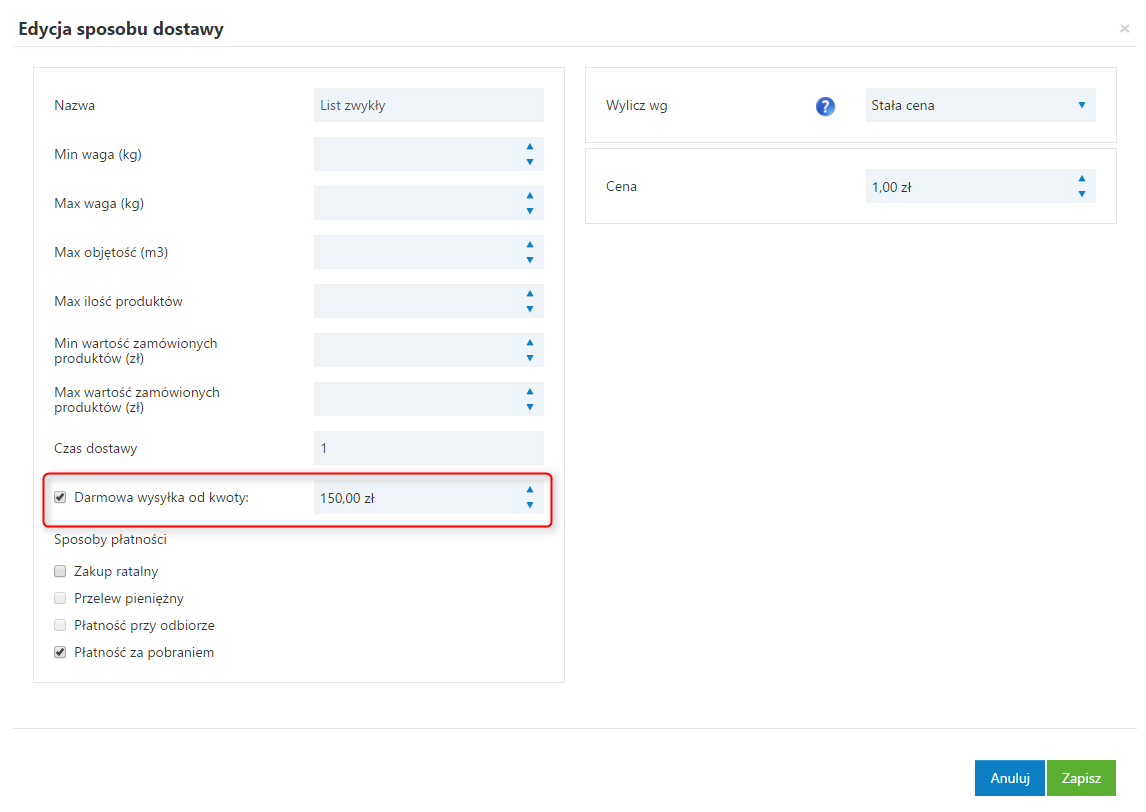1146x812 pixels.
Task: Focus the Czas dostawy input field
Action: [x=428, y=448]
